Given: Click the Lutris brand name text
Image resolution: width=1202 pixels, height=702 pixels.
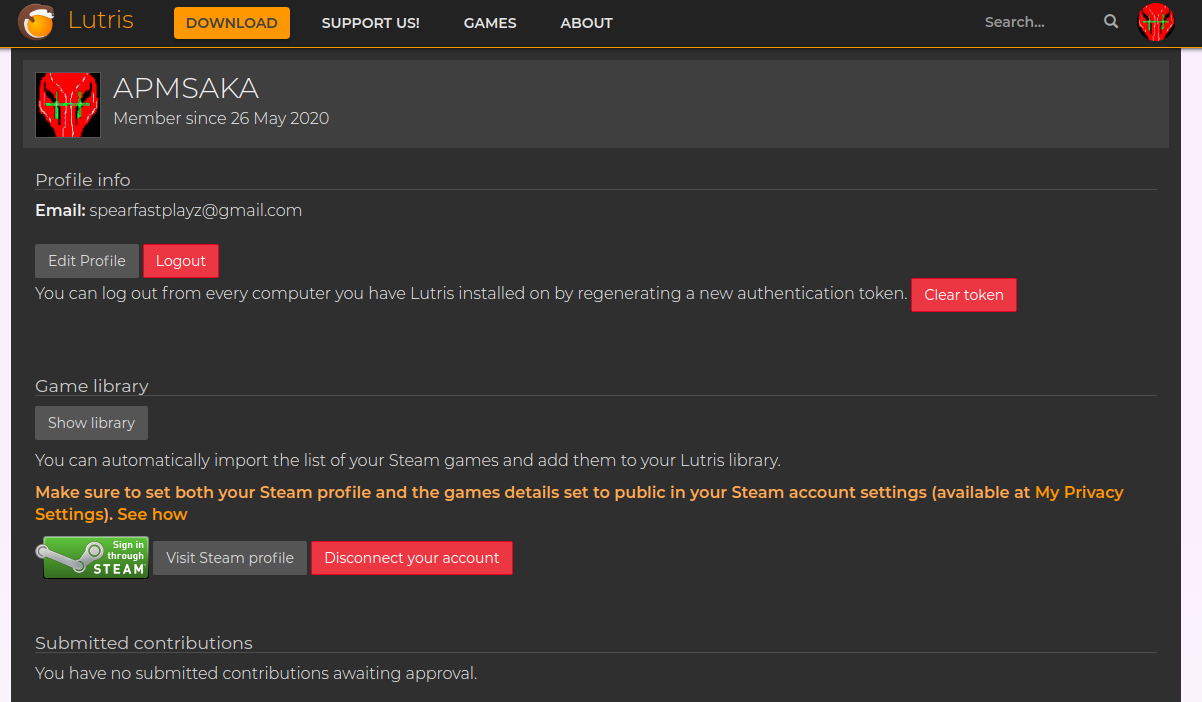Looking at the screenshot, I should tap(100, 20).
